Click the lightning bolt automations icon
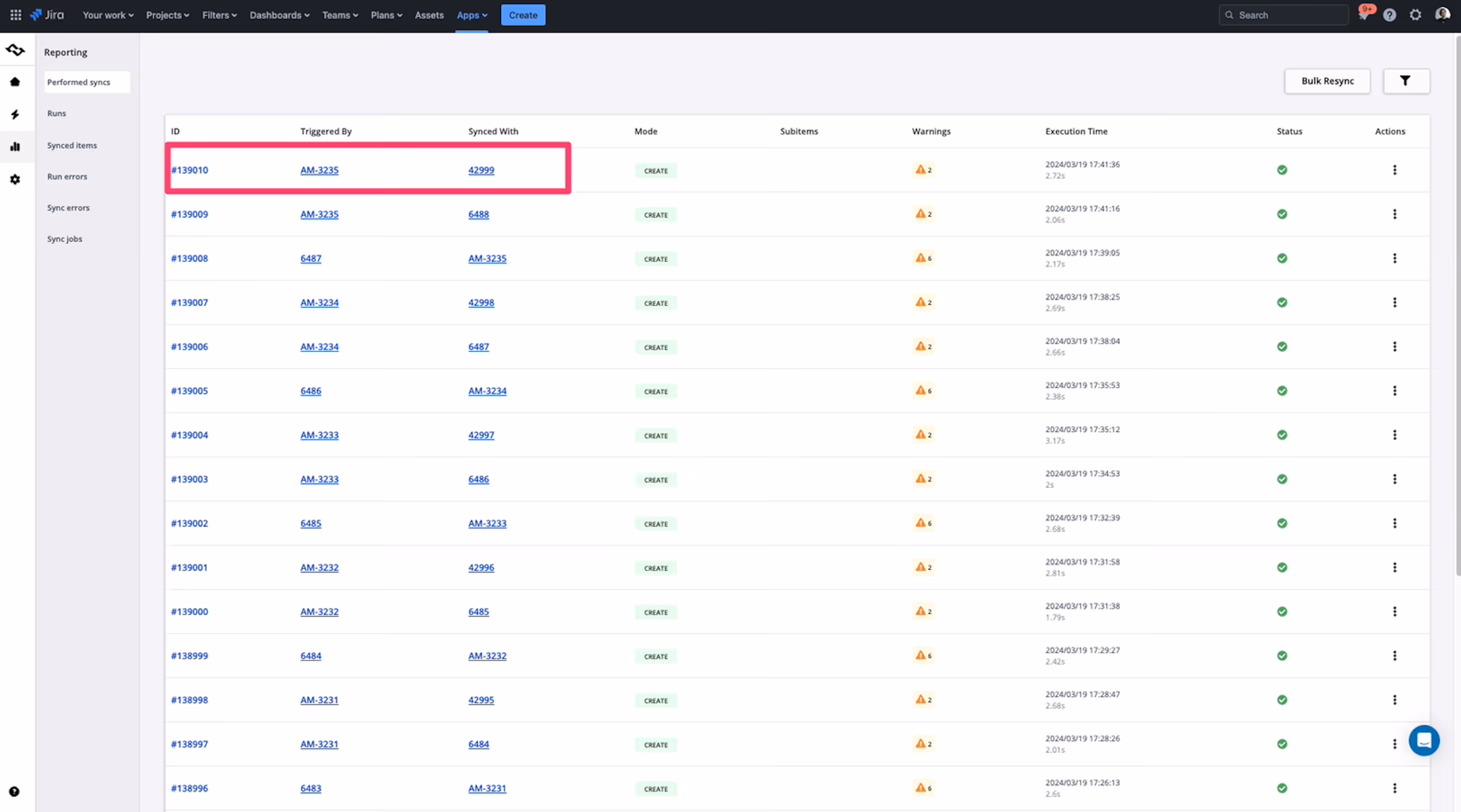The width and height of the screenshot is (1461, 812). pyautogui.click(x=15, y=114)
